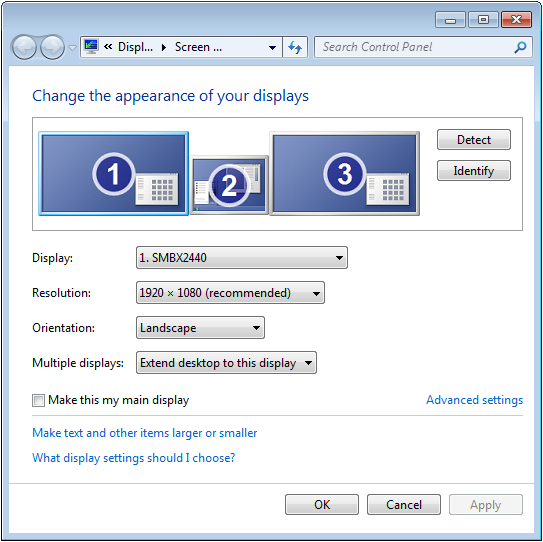Open recent pages arrow next to Forward
The height and width of the screenshot is (542, 543).
pos(72,47)
